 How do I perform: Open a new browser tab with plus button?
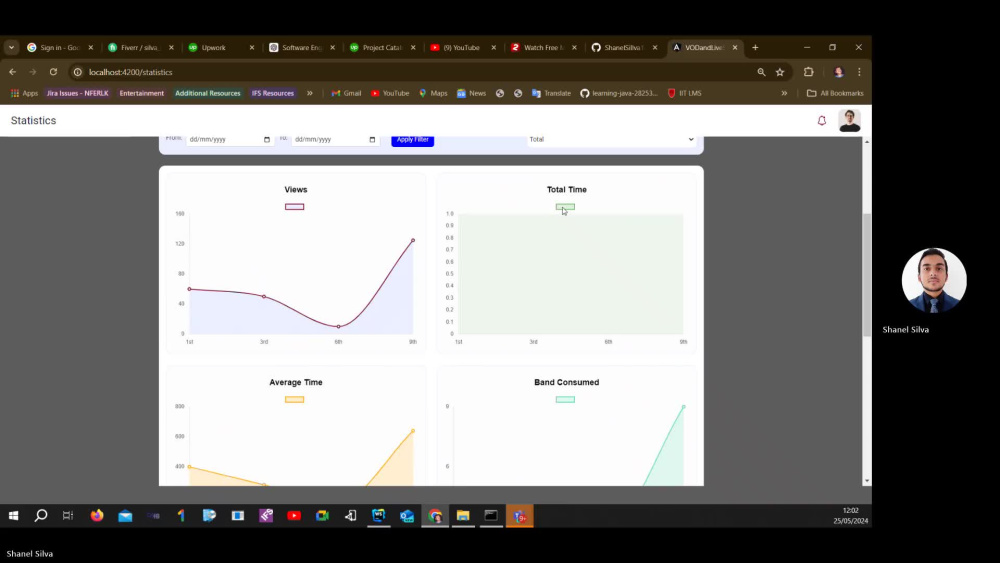pos(755,47)
